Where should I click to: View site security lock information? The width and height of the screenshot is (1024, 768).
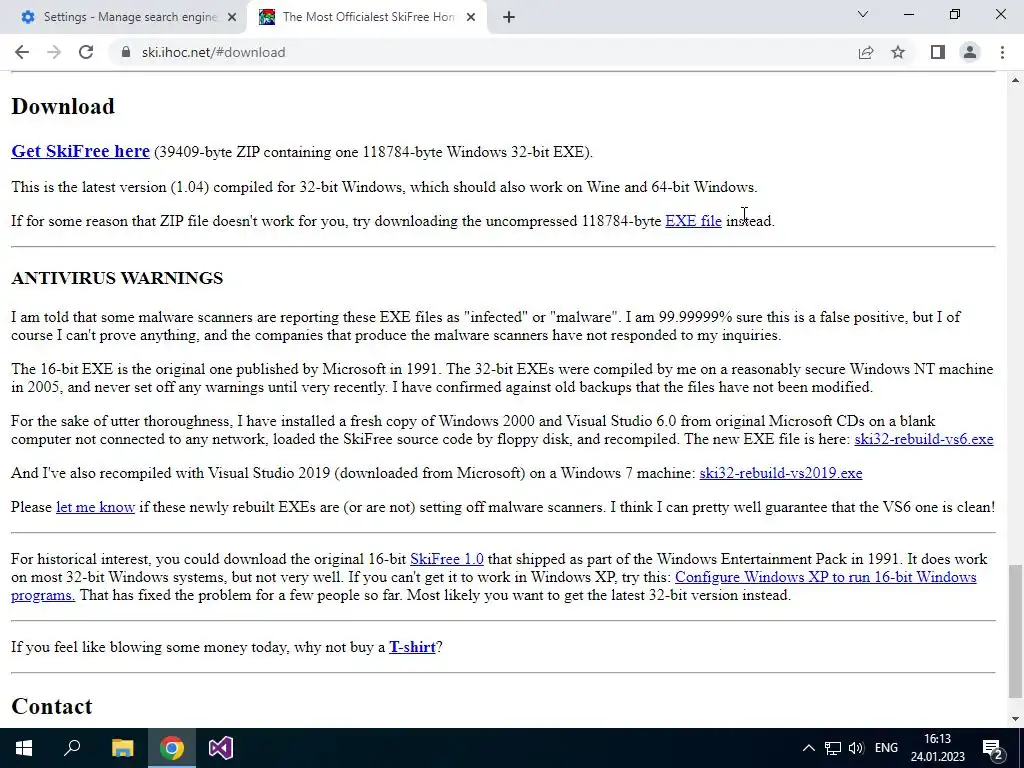point(125,52)
